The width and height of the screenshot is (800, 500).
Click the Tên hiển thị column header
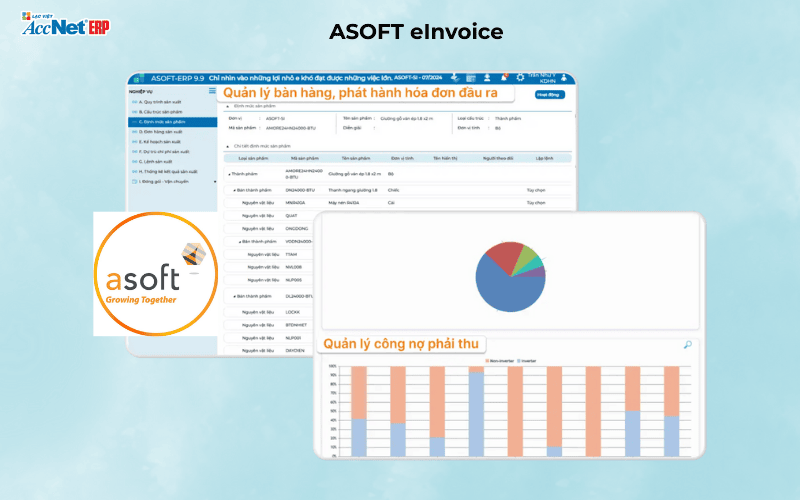[445, 159]
